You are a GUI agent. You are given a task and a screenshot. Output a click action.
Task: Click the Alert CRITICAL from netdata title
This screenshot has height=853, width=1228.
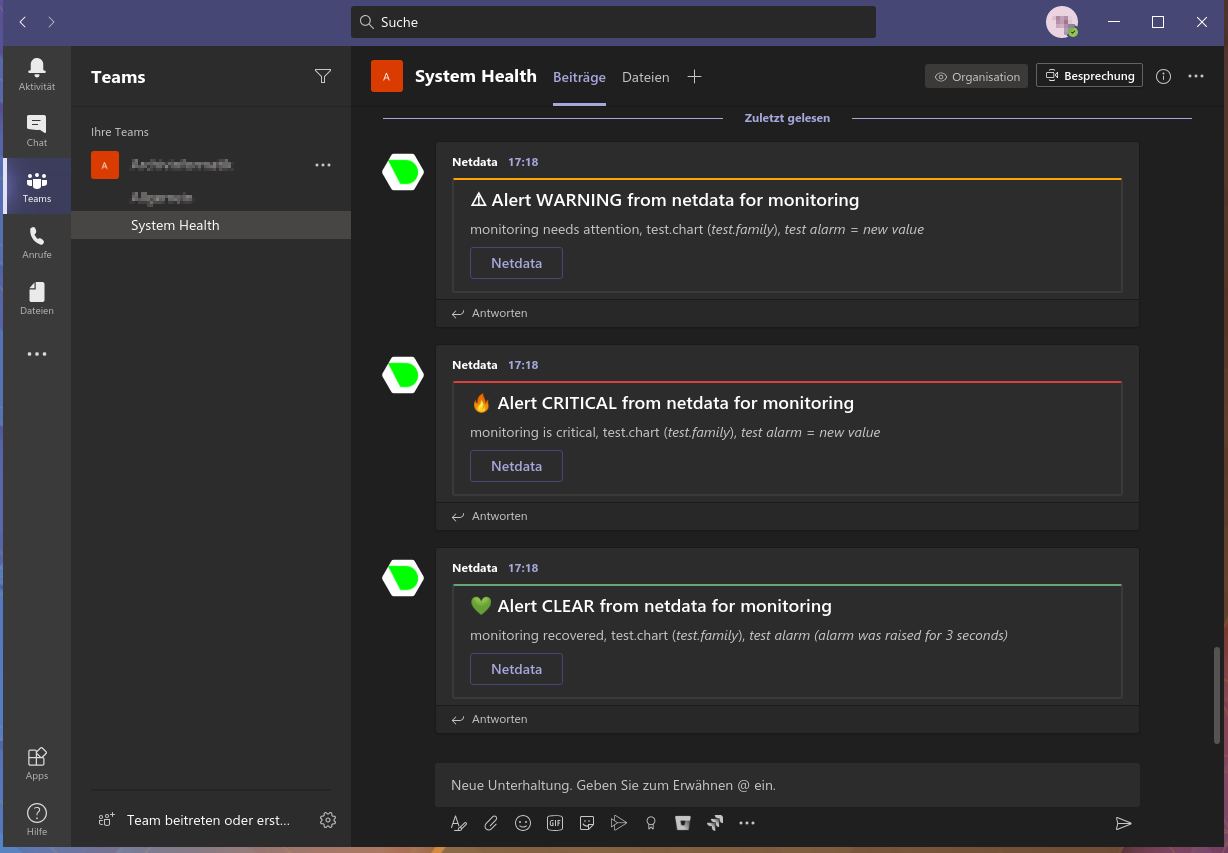click(x=662, y=403)
